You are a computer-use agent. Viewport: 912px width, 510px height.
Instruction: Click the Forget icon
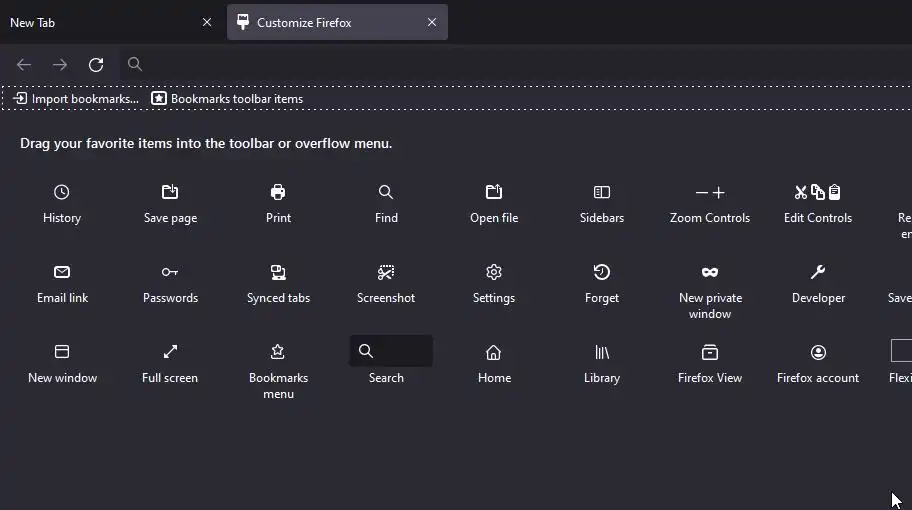coord(602,272)
